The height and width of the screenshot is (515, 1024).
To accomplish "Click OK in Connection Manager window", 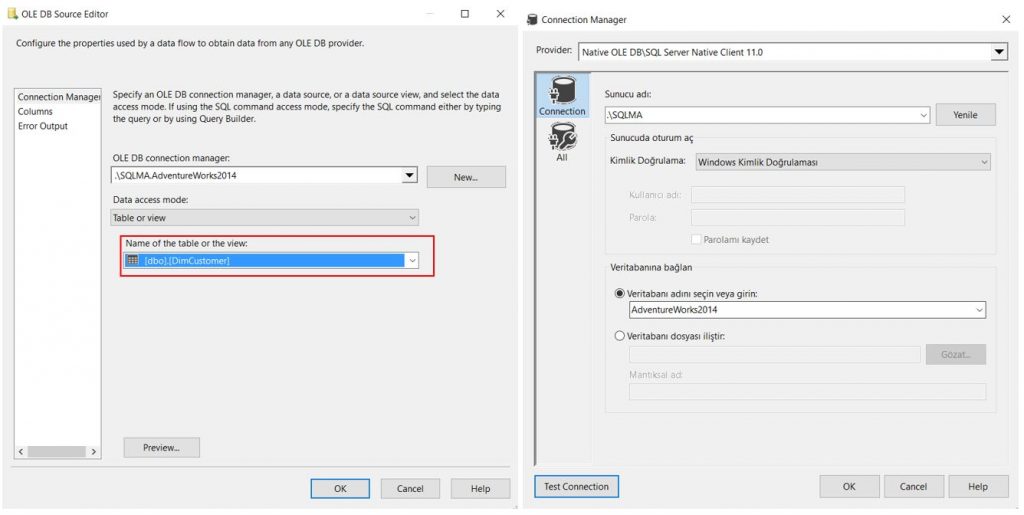I will point(849,486).
